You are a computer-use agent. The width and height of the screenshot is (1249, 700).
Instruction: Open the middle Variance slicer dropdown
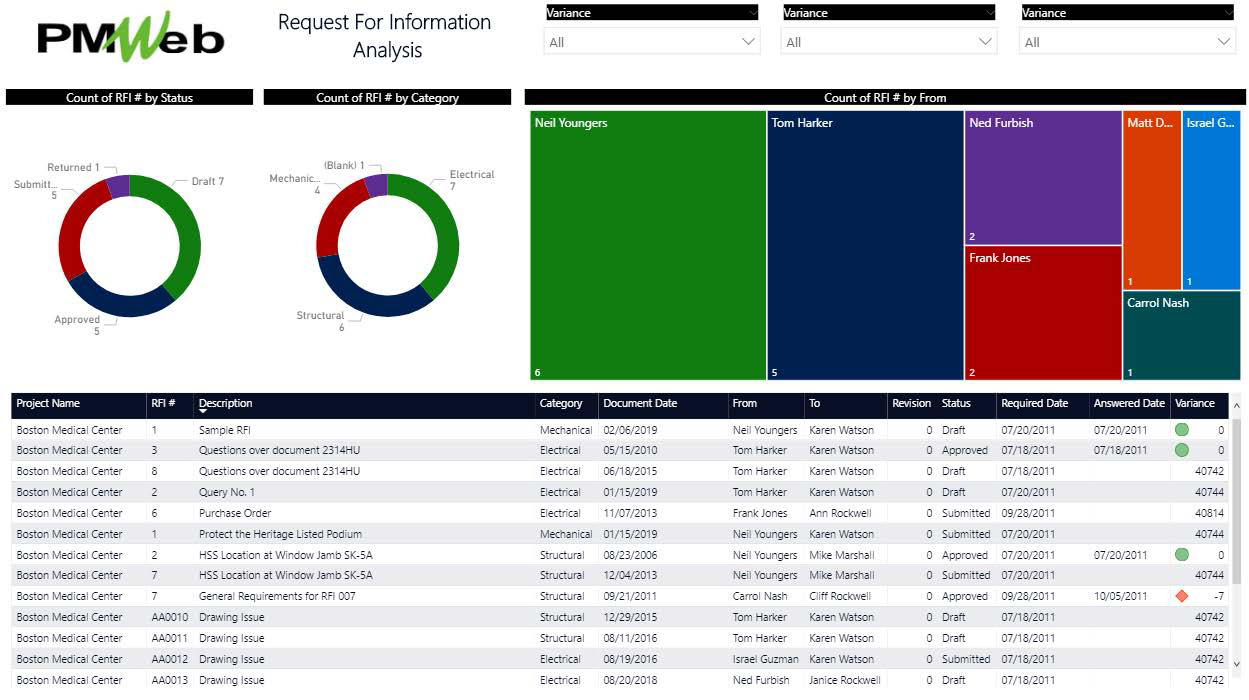889,42
